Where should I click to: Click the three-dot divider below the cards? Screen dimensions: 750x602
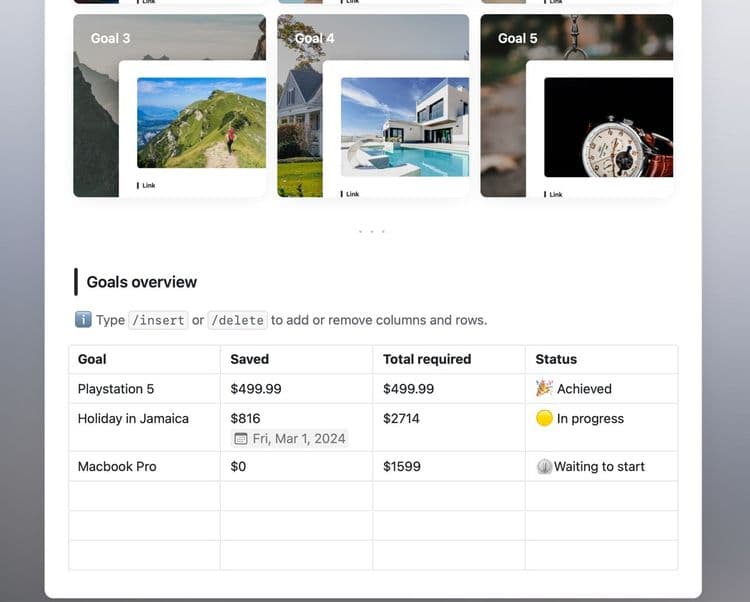pyautogui.click(x=372, y=231)
